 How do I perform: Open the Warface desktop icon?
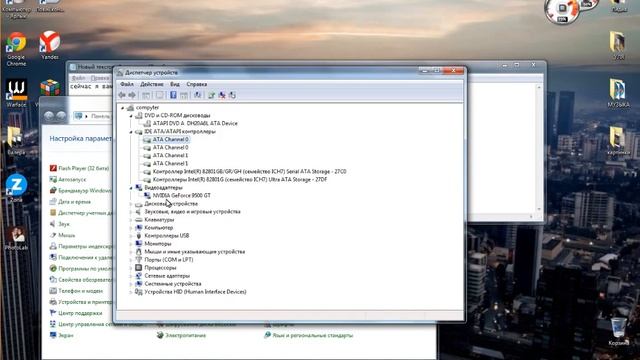16,90
